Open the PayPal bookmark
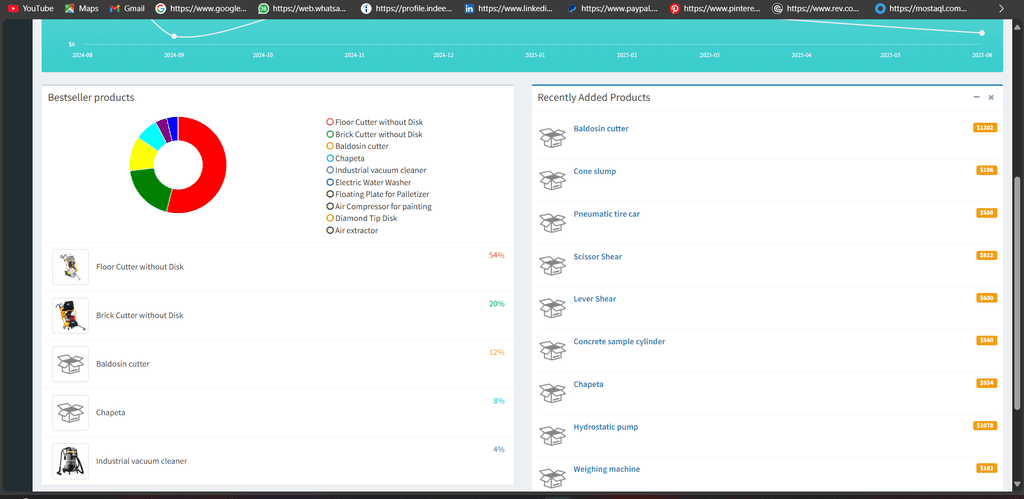 point(613,8)
